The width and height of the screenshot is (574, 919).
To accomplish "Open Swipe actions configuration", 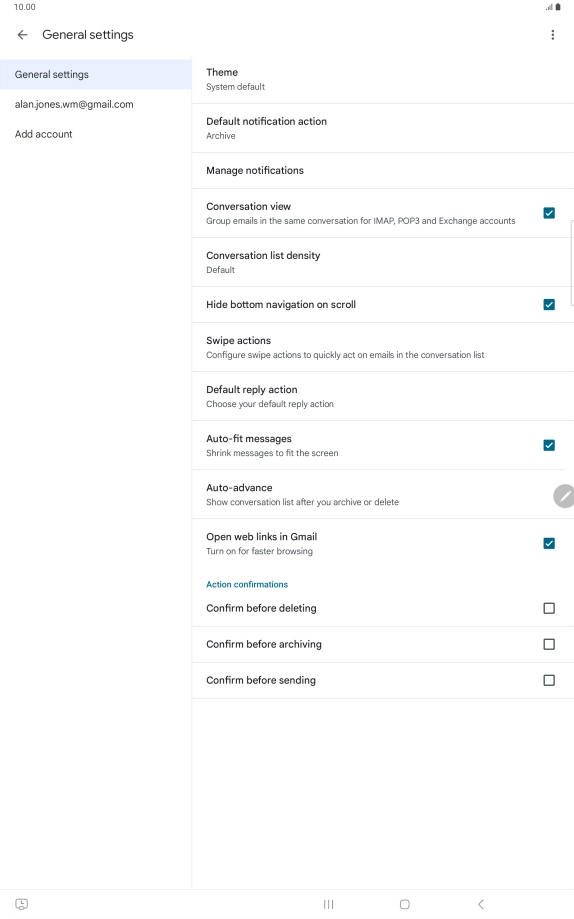I will pyautogui.click(x=383, y=348).
